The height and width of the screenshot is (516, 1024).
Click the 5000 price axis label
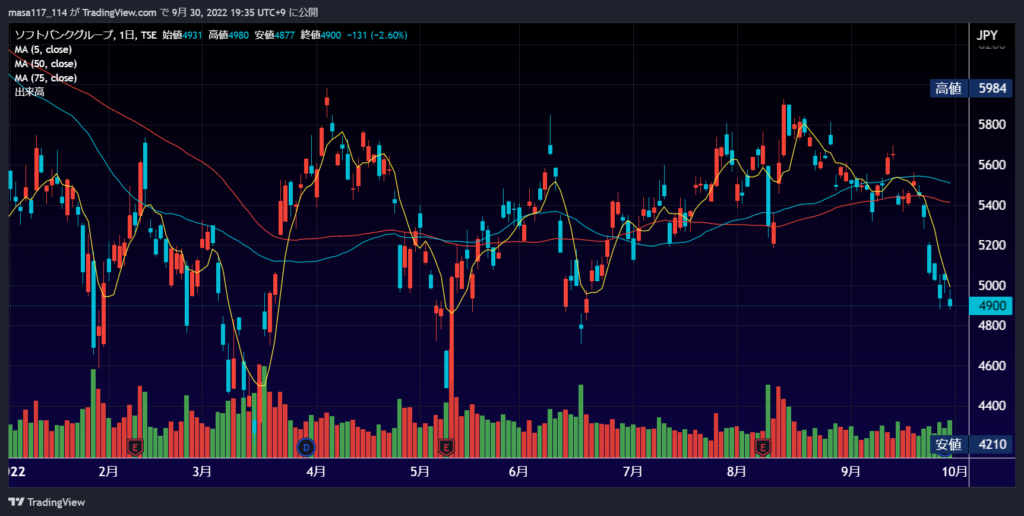click(991, 285)
